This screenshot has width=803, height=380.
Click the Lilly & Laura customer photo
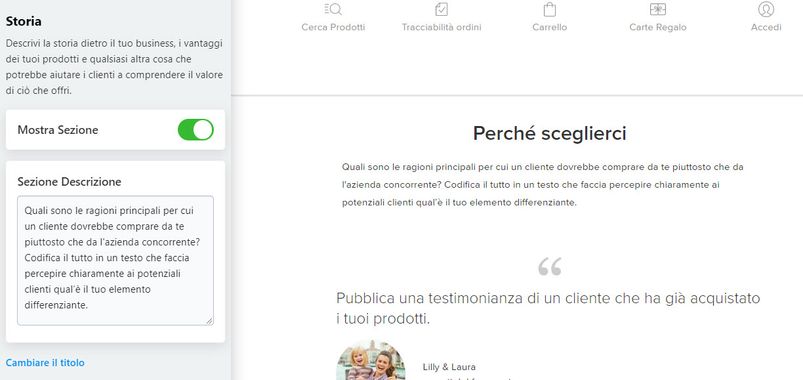point(371,360)
